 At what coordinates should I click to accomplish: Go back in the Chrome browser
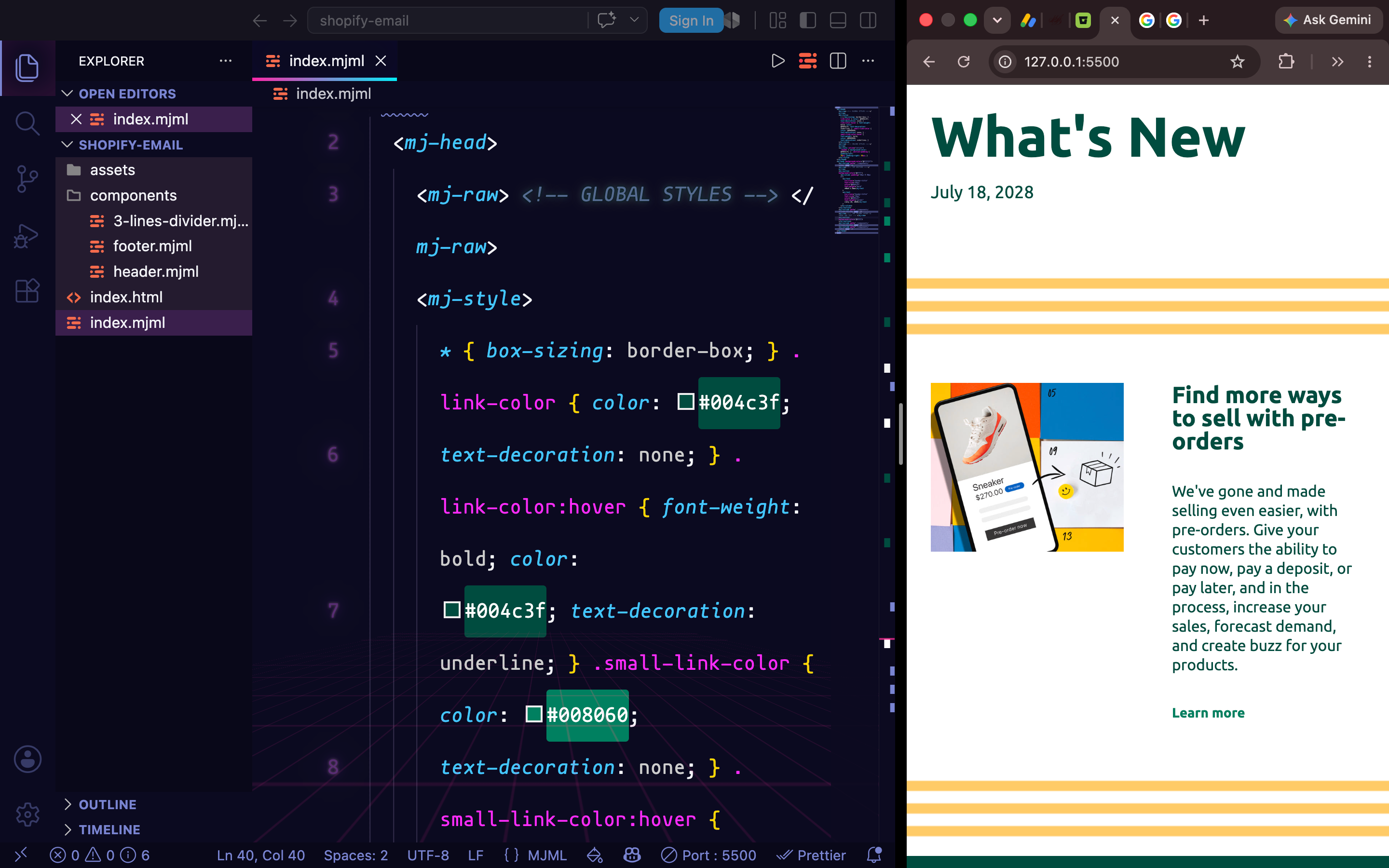coord(929,61)
